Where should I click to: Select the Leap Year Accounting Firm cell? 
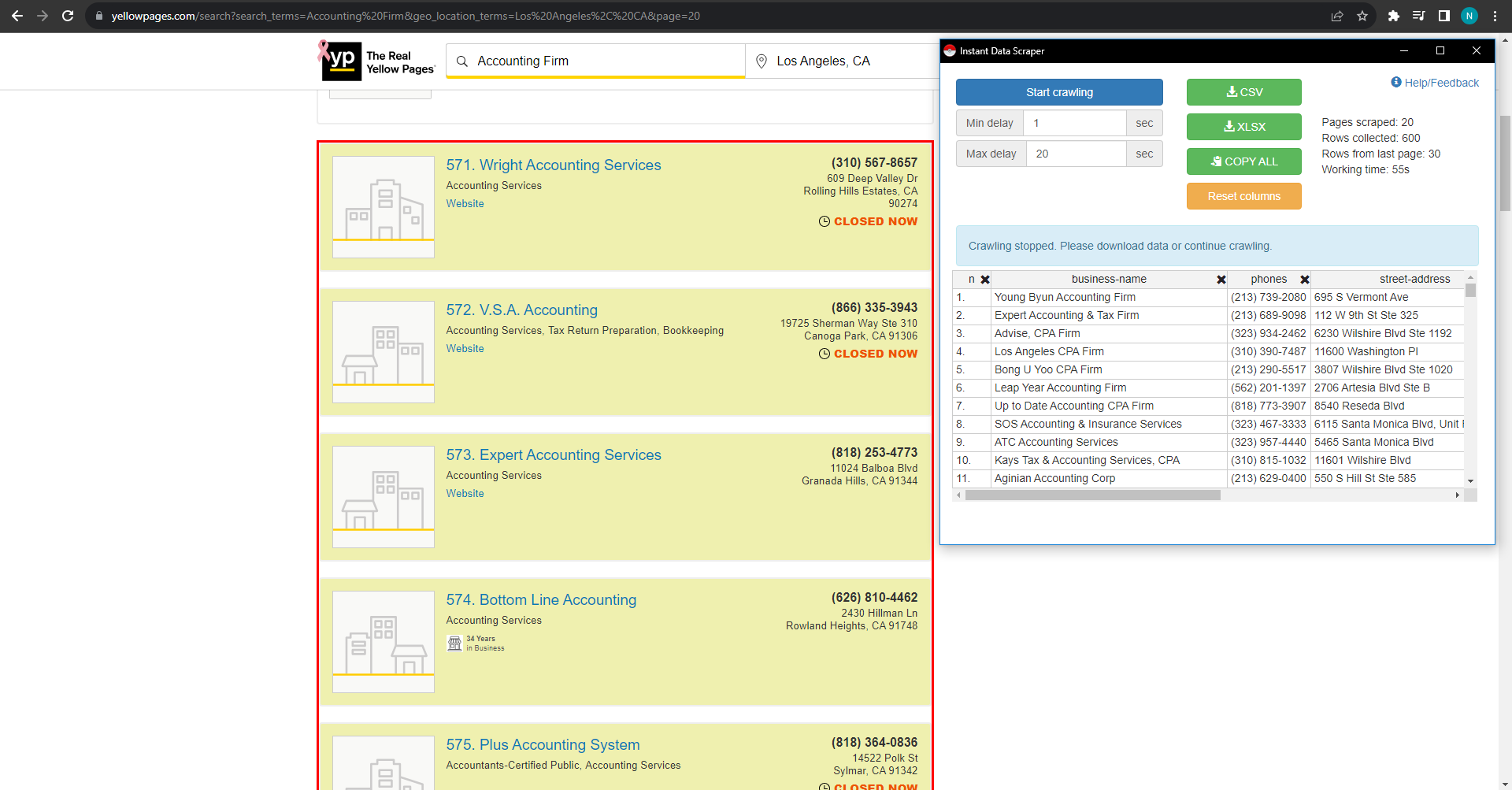click(x=1110, y=388)
